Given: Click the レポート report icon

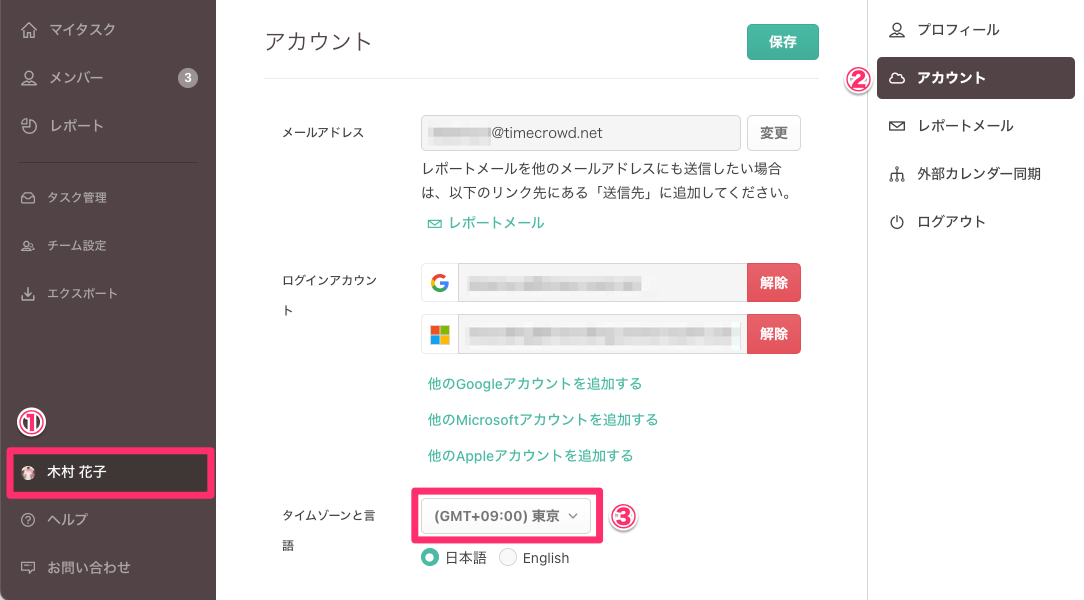Looking at the screenshot, I should click(31, 125).
